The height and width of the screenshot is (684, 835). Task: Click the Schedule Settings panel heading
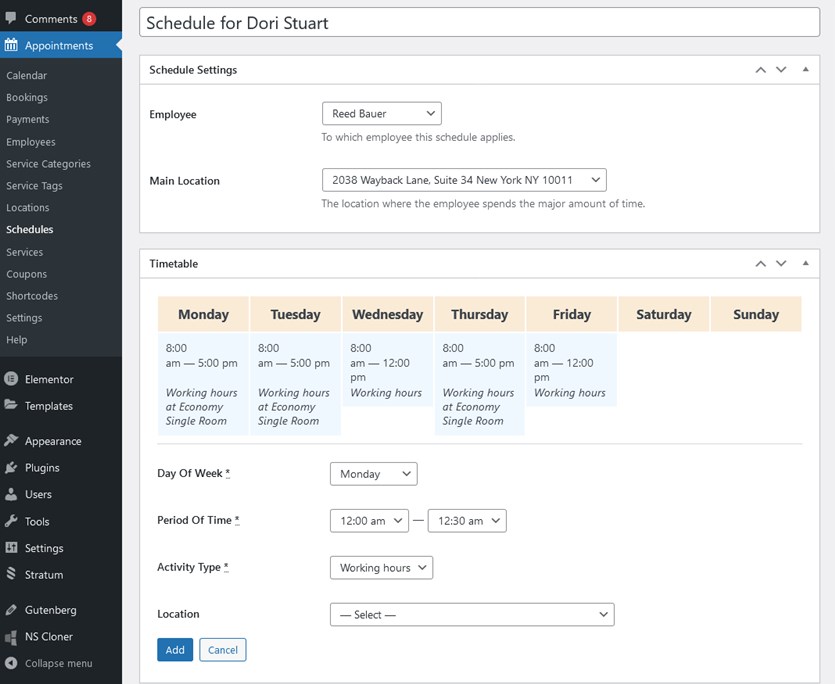pyautogui.click(x=193, y=70)
